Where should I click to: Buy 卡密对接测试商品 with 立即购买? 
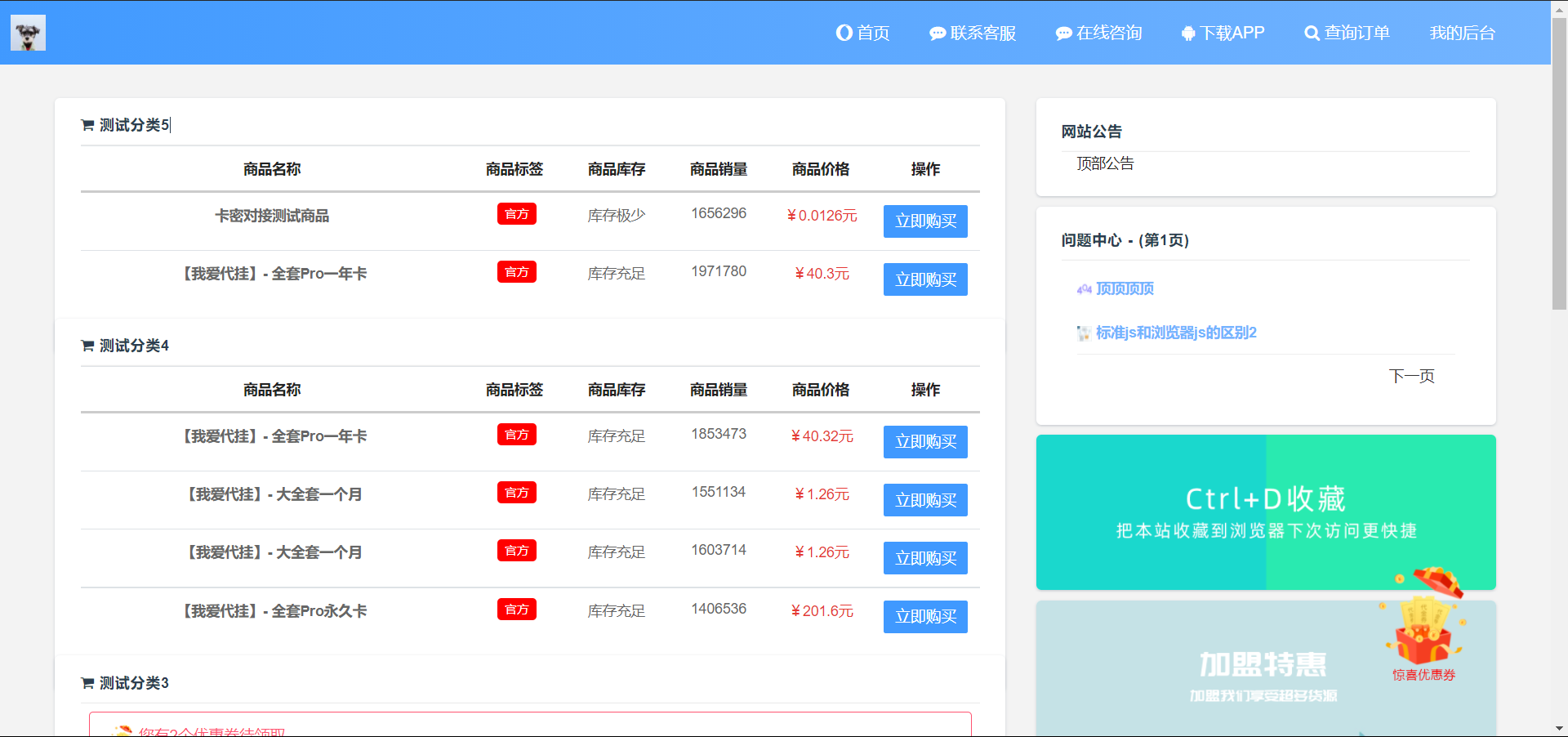coord(925,221)
